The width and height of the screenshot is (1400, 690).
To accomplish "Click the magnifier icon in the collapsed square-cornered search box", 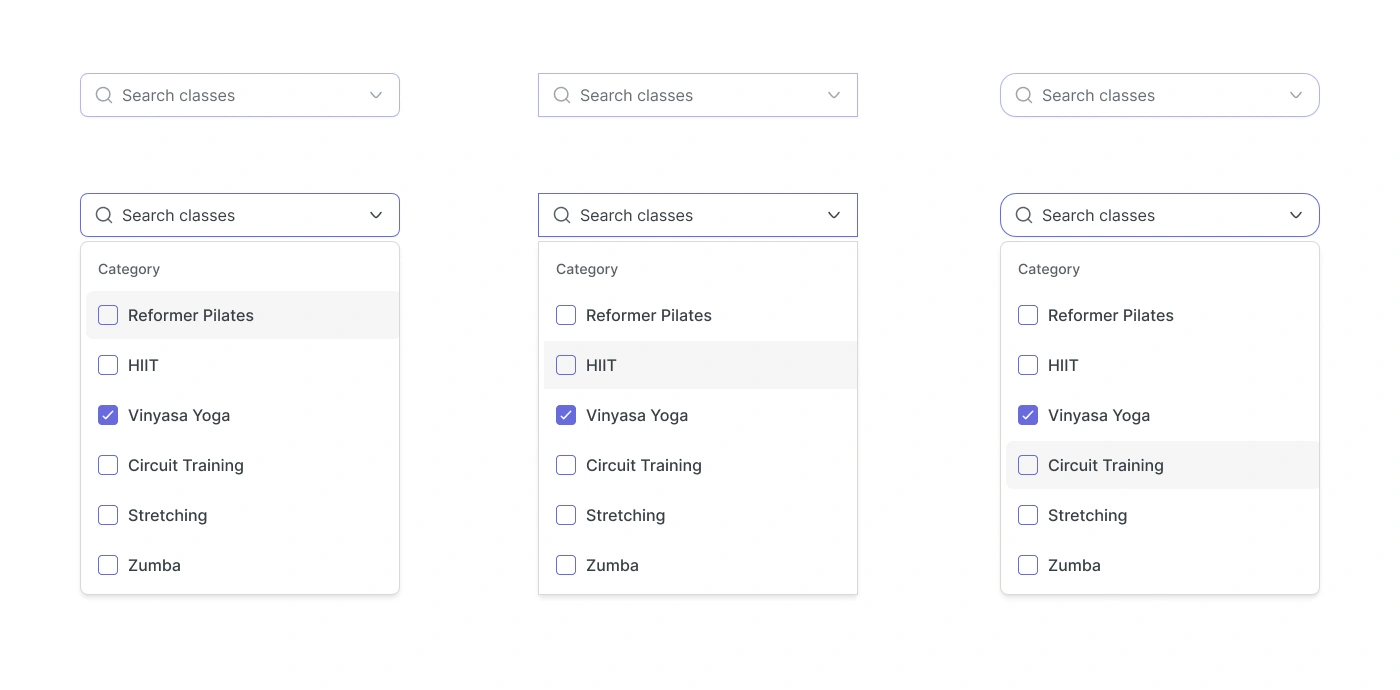I will point(562,95).
